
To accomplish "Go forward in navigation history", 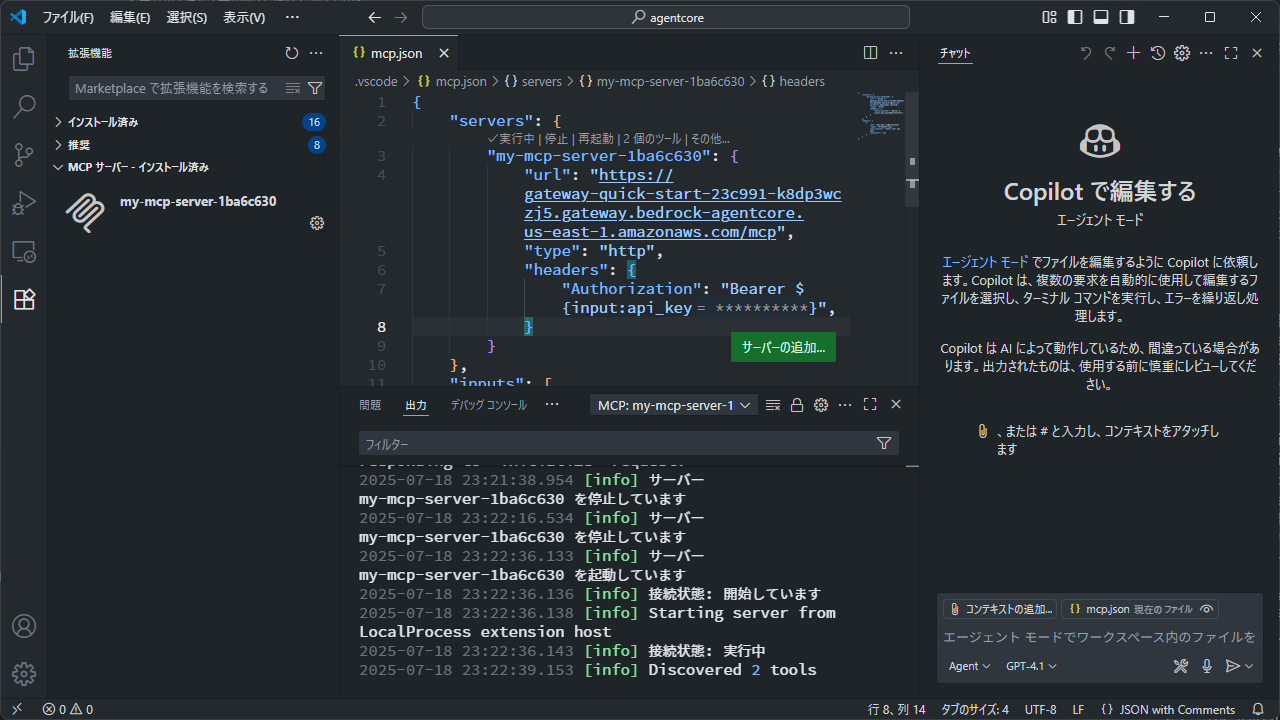I will (x=401, y=17).
